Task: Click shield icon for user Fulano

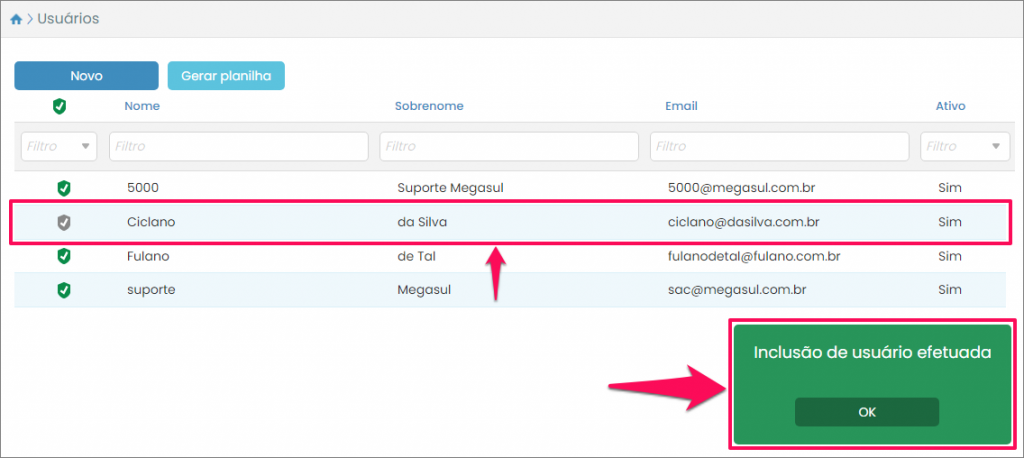Action: click(x=64, y=256)
